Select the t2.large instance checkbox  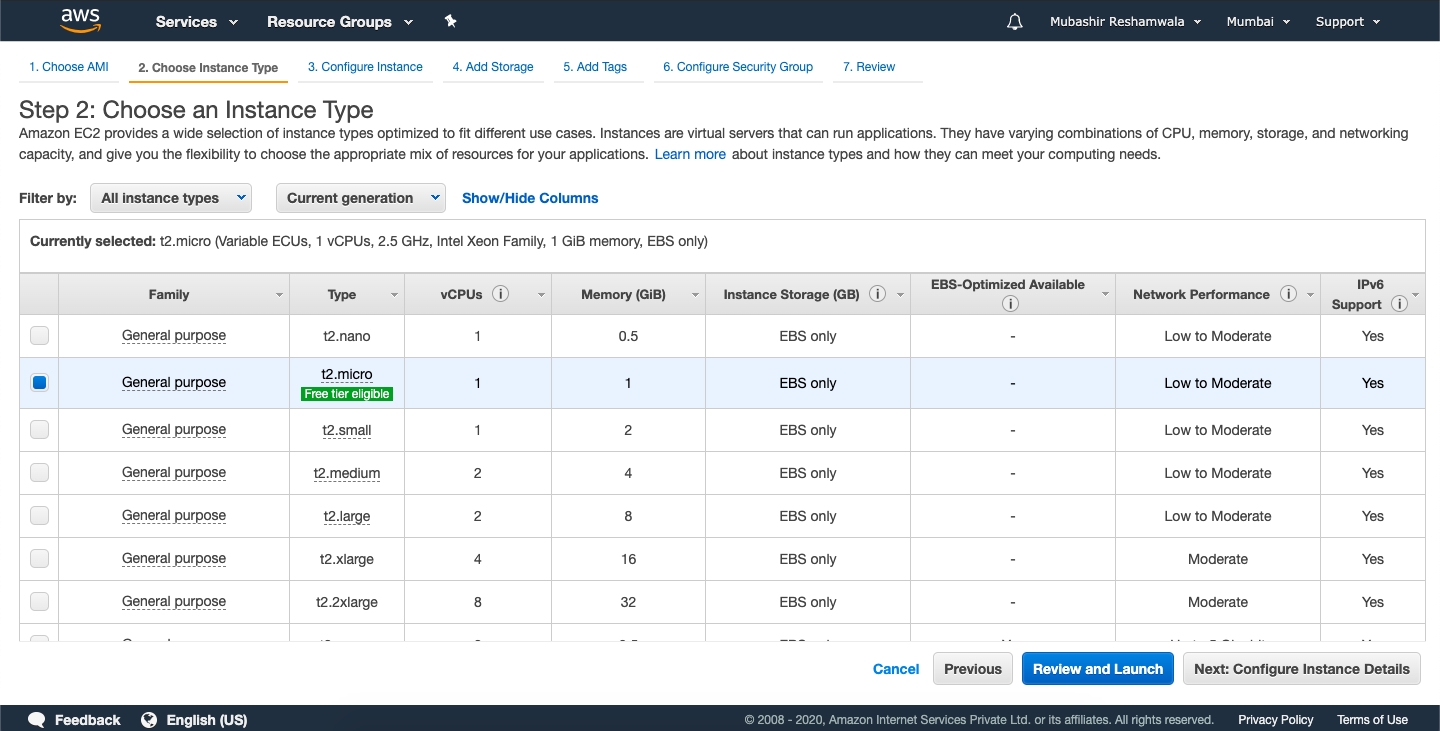pyautogui.click(x=39, y=516)
